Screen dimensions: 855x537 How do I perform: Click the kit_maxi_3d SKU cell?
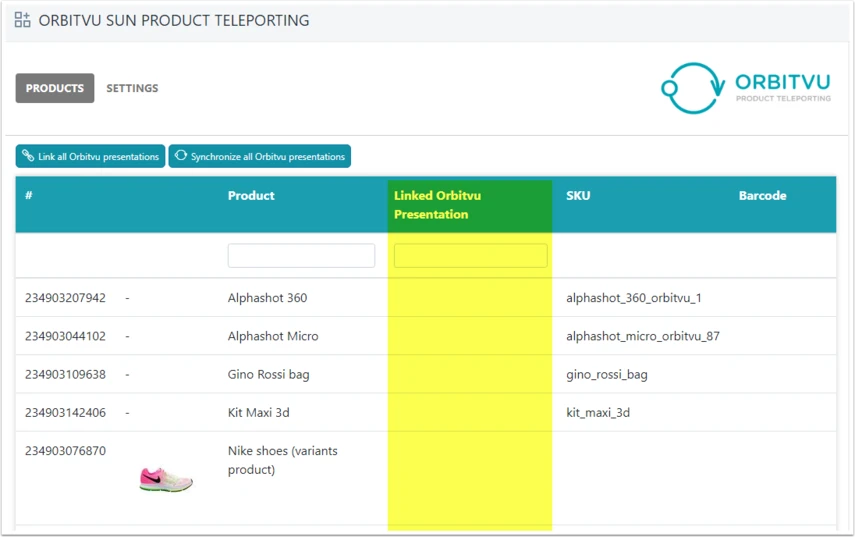click(x=598, y=413)
